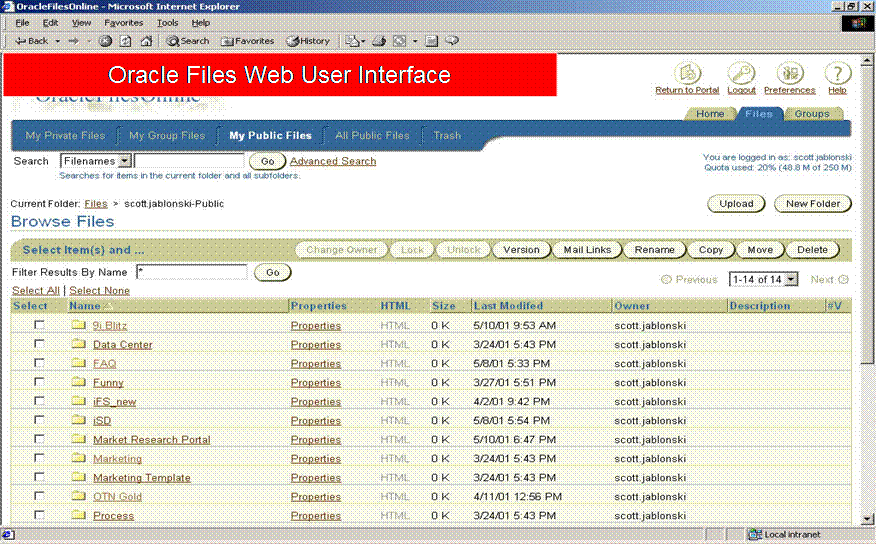The image size is (876, 552).
Task: Open the Help question mark icon
Action: (x=837, y=73)
